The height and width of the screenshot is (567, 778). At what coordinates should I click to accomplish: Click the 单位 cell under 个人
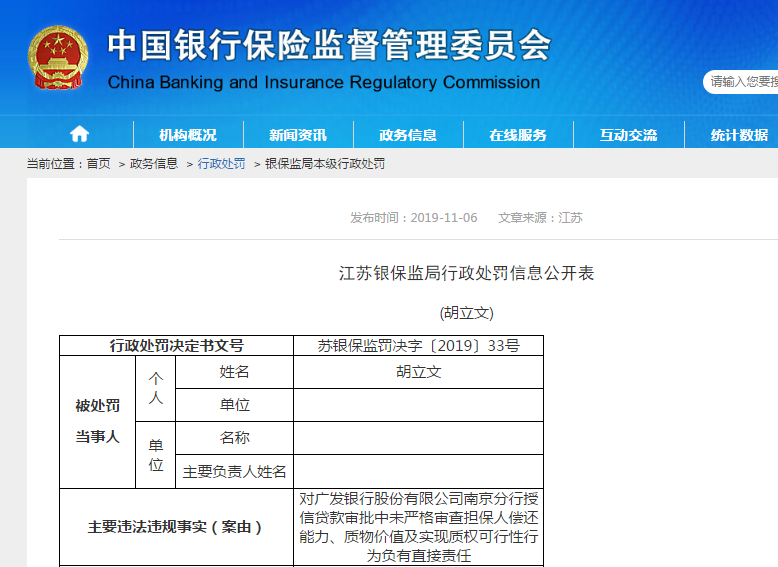(235, 405)
